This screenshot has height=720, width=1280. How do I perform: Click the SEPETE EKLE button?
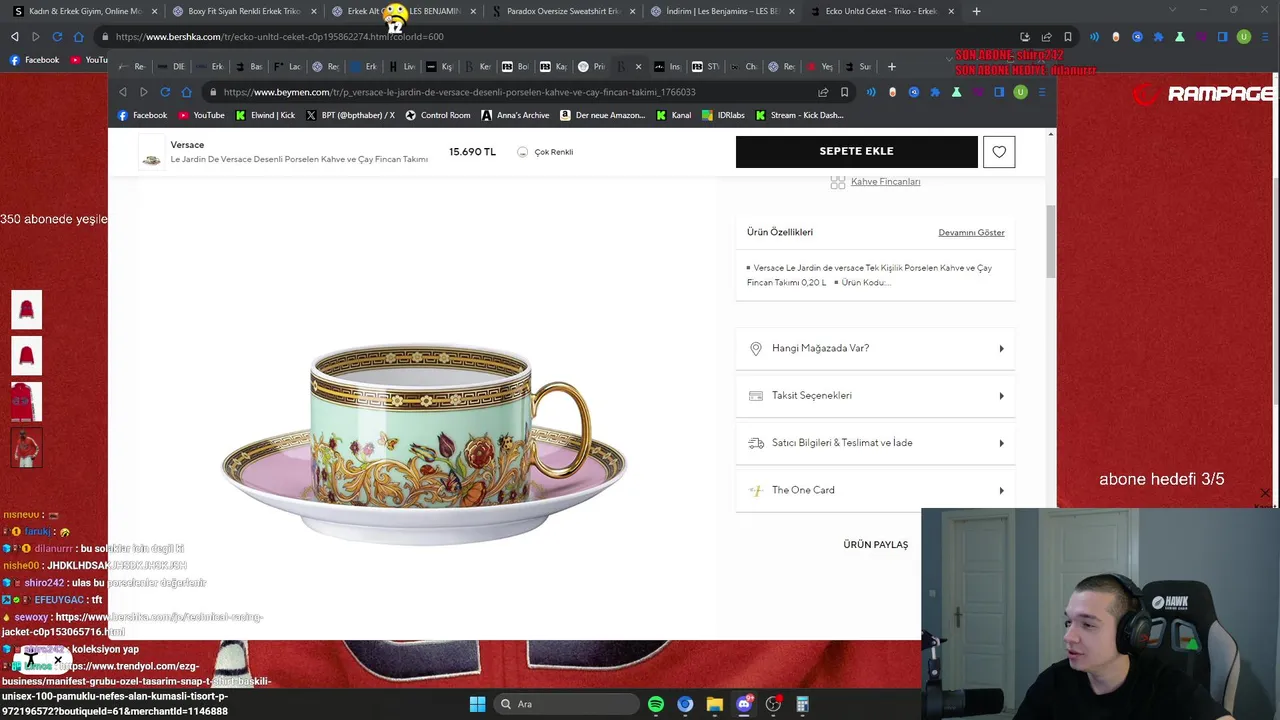(857, 152)
